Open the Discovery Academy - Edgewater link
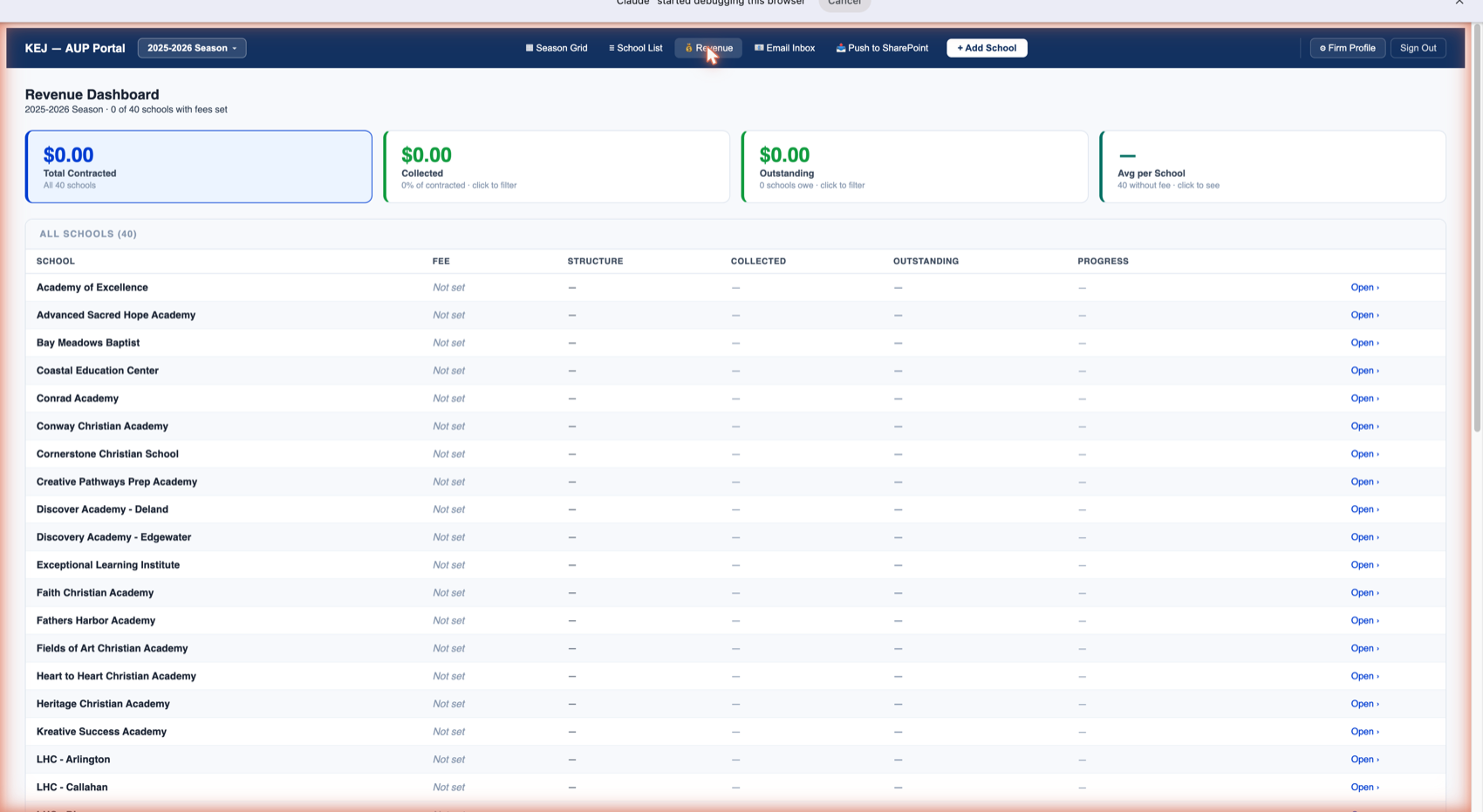This screenshot has width=1483, height=812. 1364,537
